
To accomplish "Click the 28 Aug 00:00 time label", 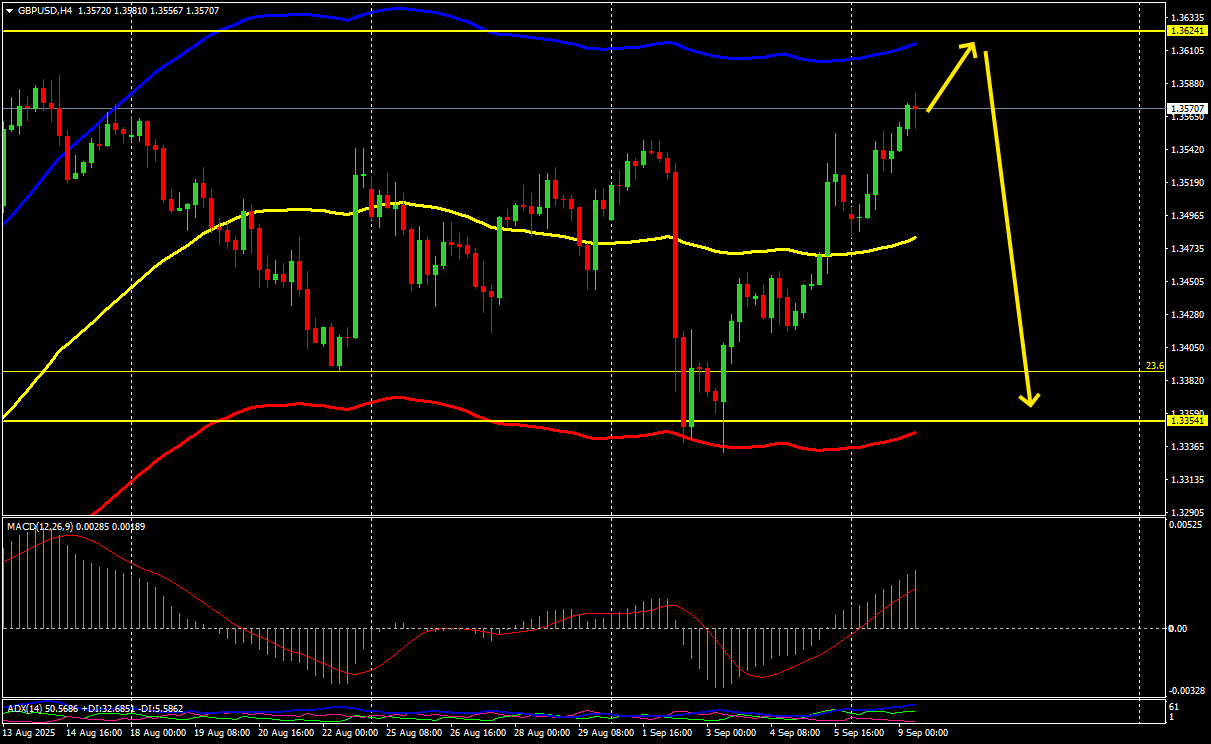I will [543, 733].
